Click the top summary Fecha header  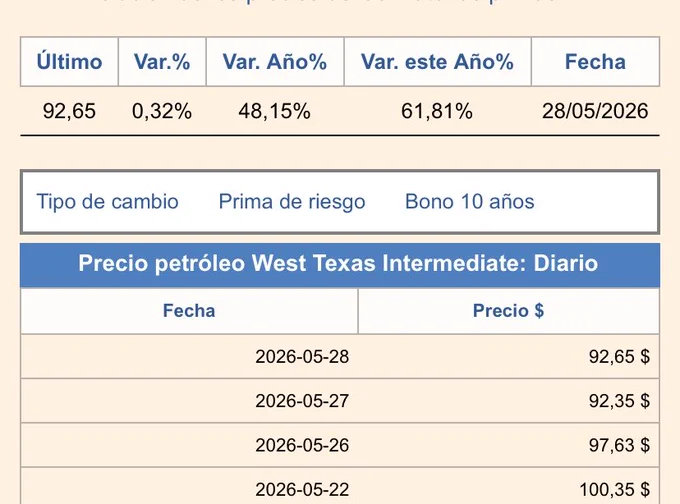pos(595,62)
